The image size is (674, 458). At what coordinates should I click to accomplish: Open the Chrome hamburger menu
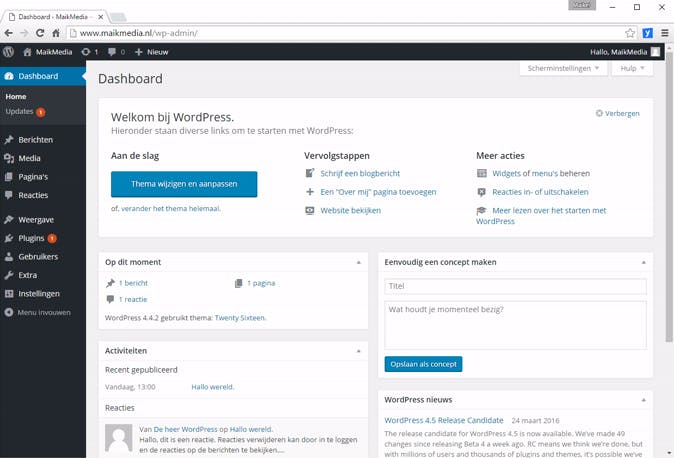click(x=665, y=33)
